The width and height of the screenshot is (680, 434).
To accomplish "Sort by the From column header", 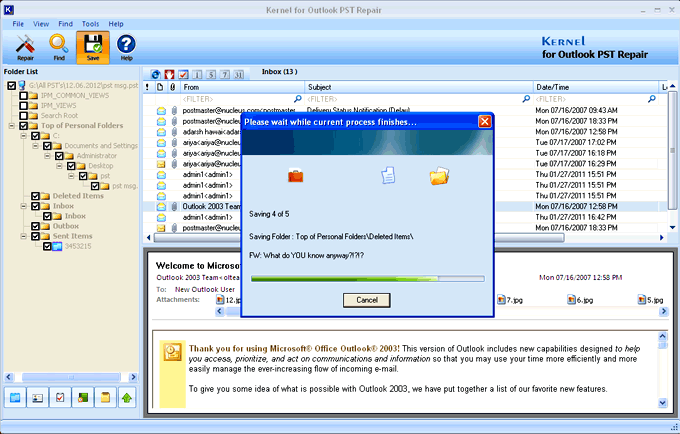I will click(242, 87).
